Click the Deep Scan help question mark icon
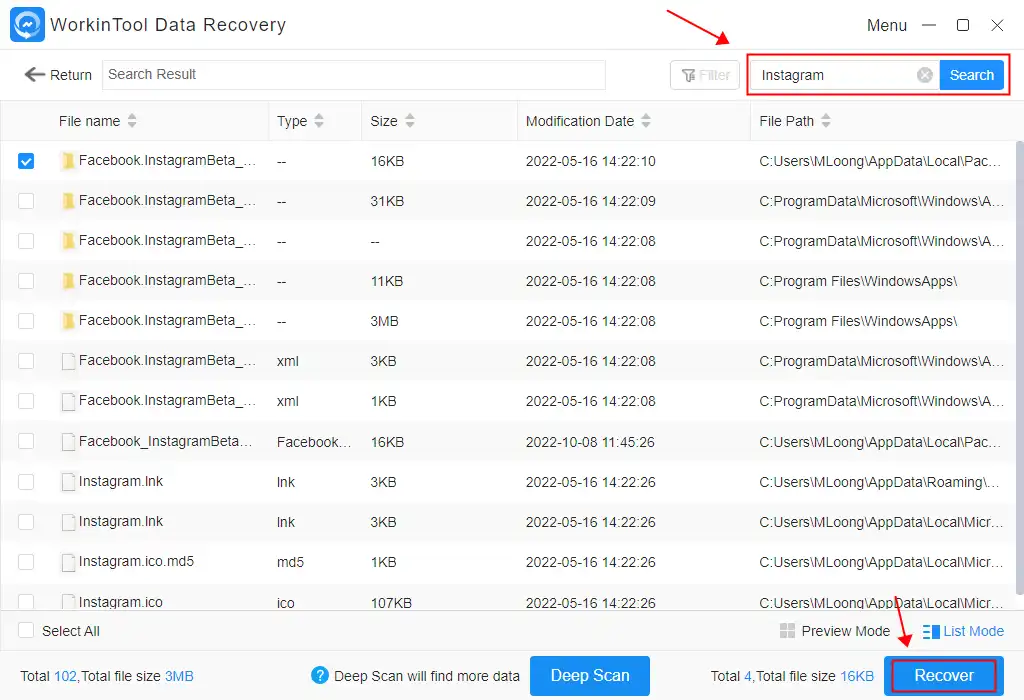The width and height of the screenshot is (1024, 700). click(319, 675)
